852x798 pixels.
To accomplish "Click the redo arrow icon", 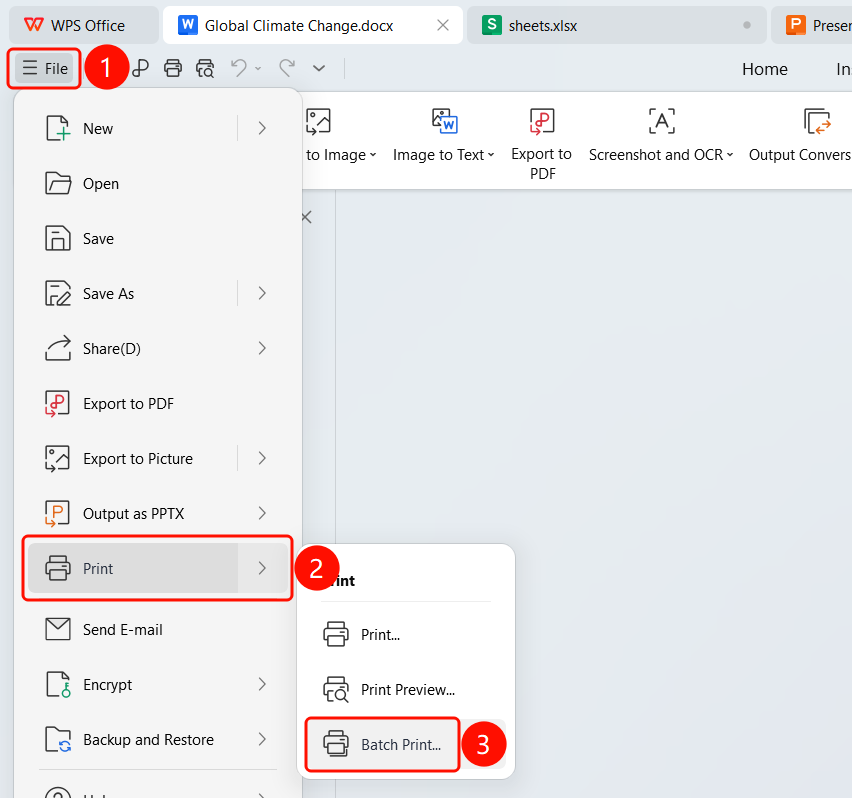I will point(287,68).
